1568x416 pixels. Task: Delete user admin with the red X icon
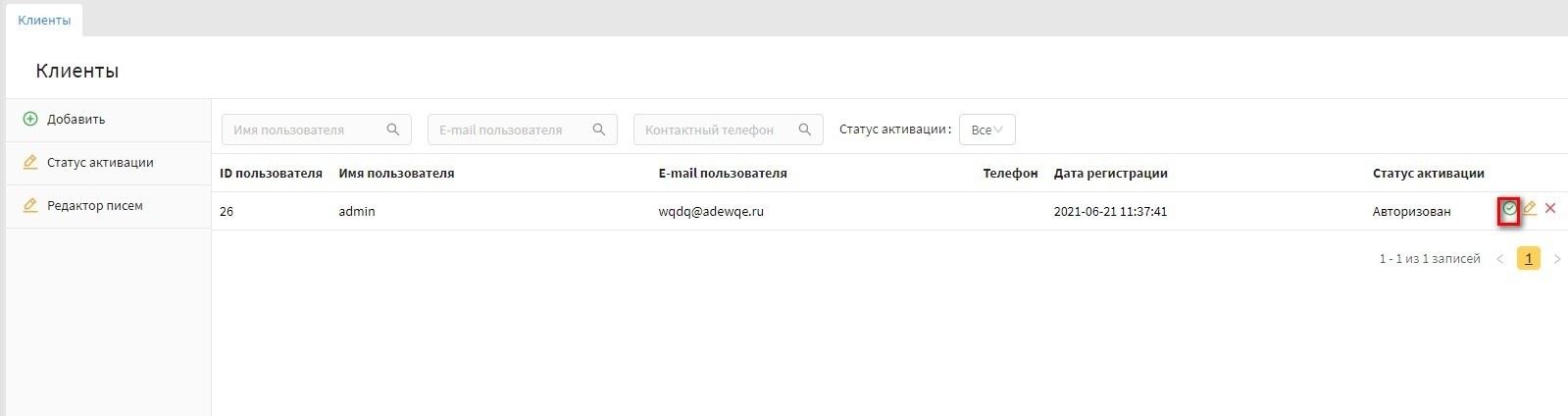click(x=1550, y=208)
